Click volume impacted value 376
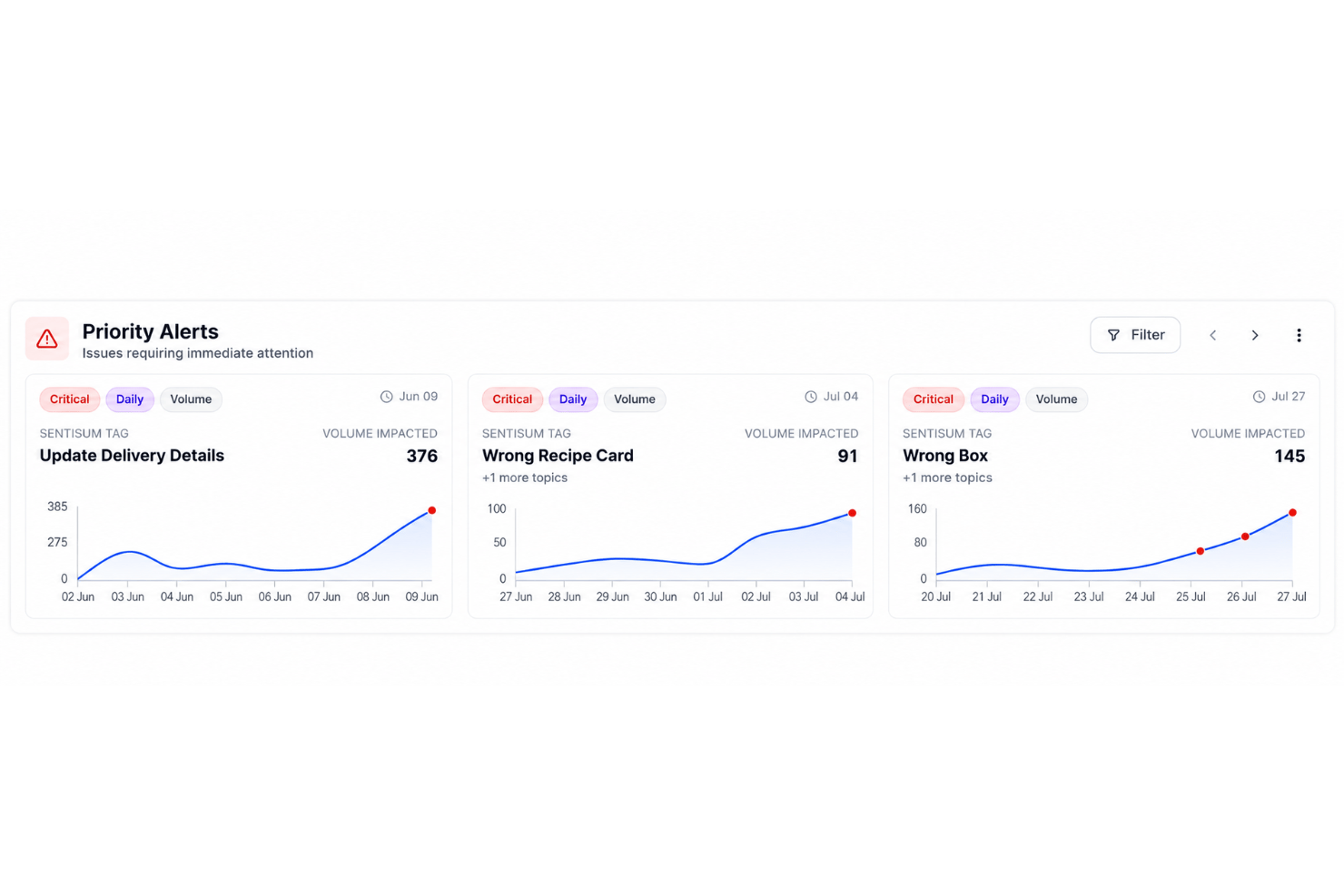The image size is (1344, 896). click(422, 456)
